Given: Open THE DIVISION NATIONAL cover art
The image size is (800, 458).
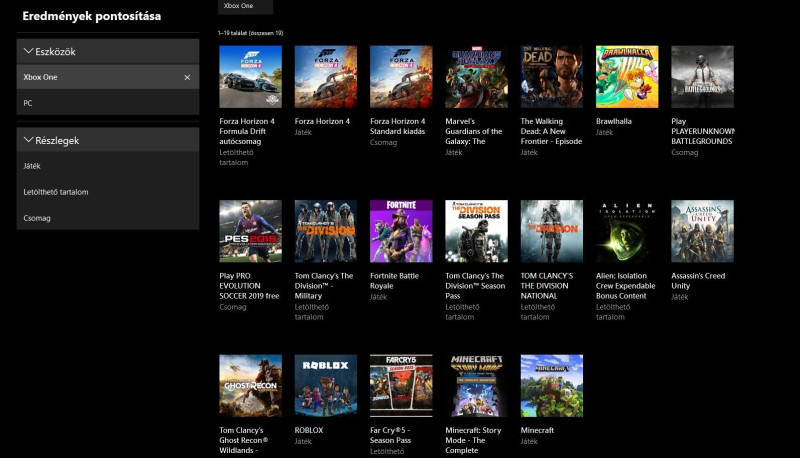Looking at the screenshot, I should click(x=552, y=231).
